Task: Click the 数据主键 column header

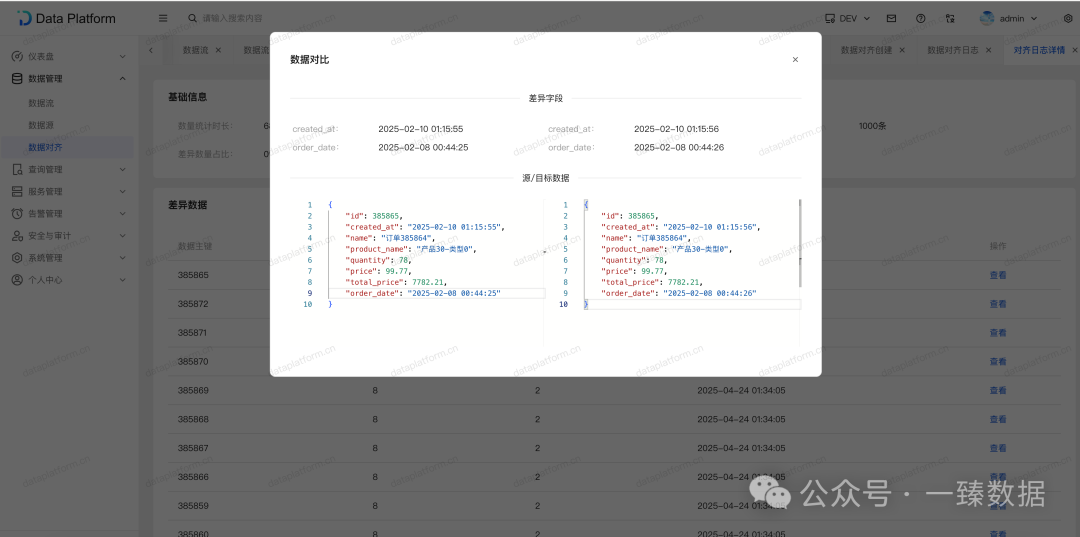Action: pyautogui.click(x=194, y=246)
